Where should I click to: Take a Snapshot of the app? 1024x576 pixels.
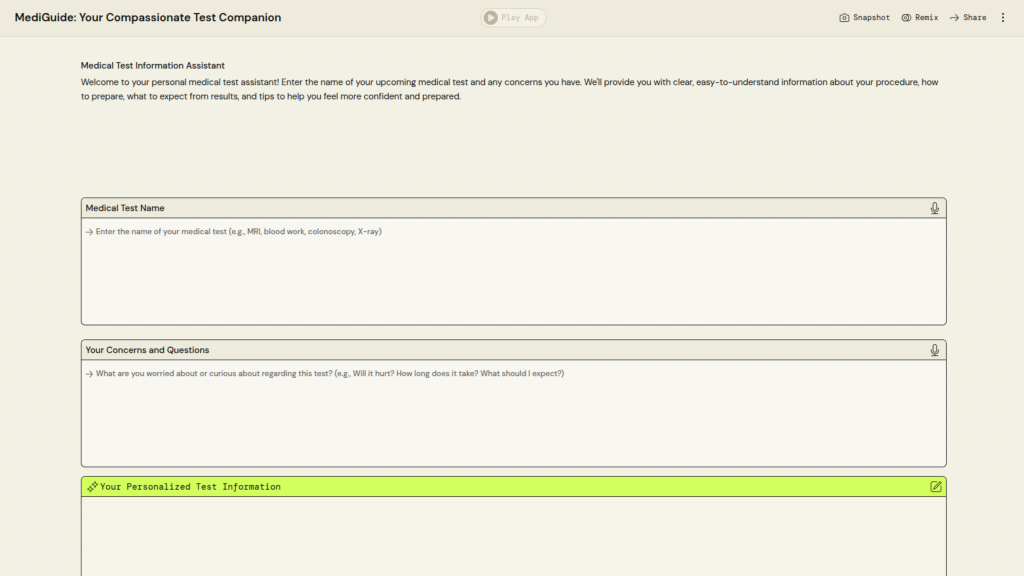point(864,18)
